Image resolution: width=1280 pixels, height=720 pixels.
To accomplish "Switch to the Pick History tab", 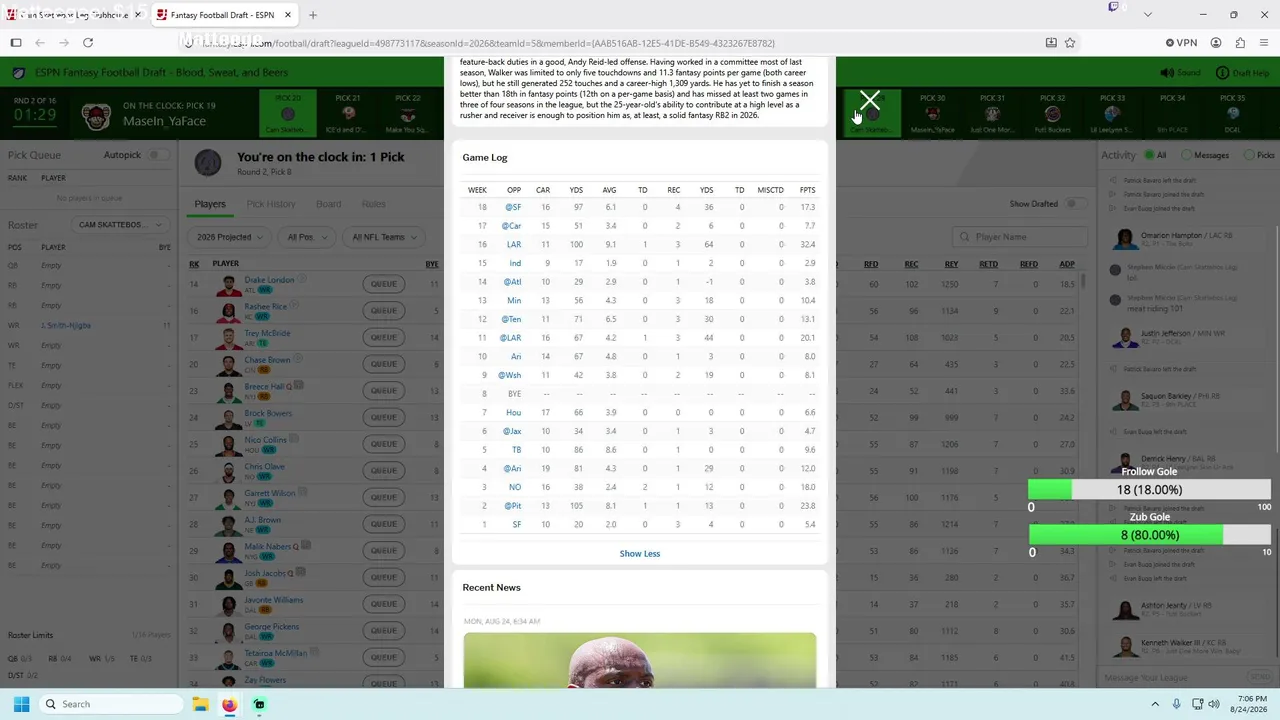I will (271, 204).
